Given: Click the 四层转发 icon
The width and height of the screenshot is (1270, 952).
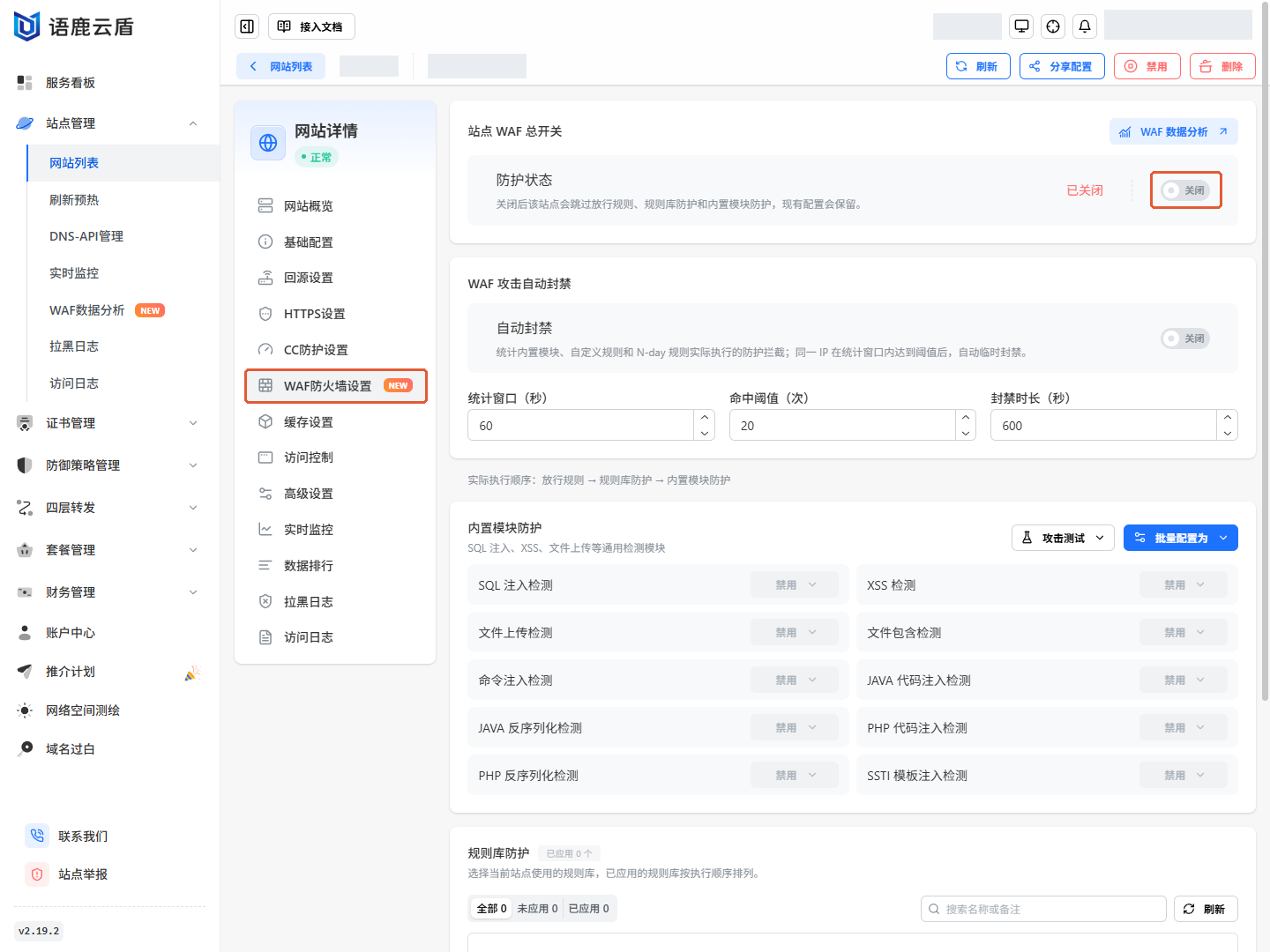Looking at the screenshot, I should click(25, 508).
